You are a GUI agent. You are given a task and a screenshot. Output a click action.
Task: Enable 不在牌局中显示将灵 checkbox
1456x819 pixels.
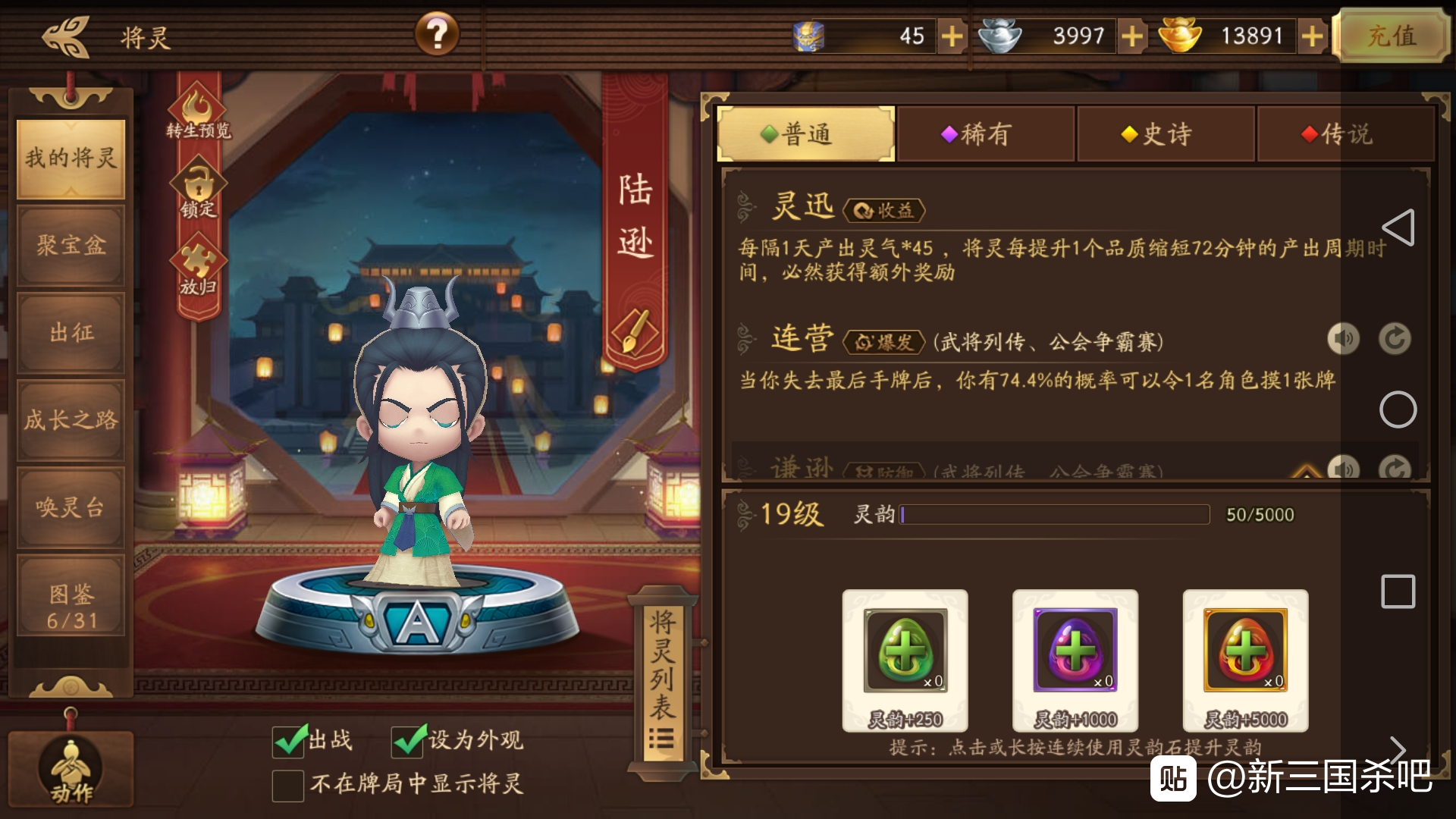click(288, 785)
